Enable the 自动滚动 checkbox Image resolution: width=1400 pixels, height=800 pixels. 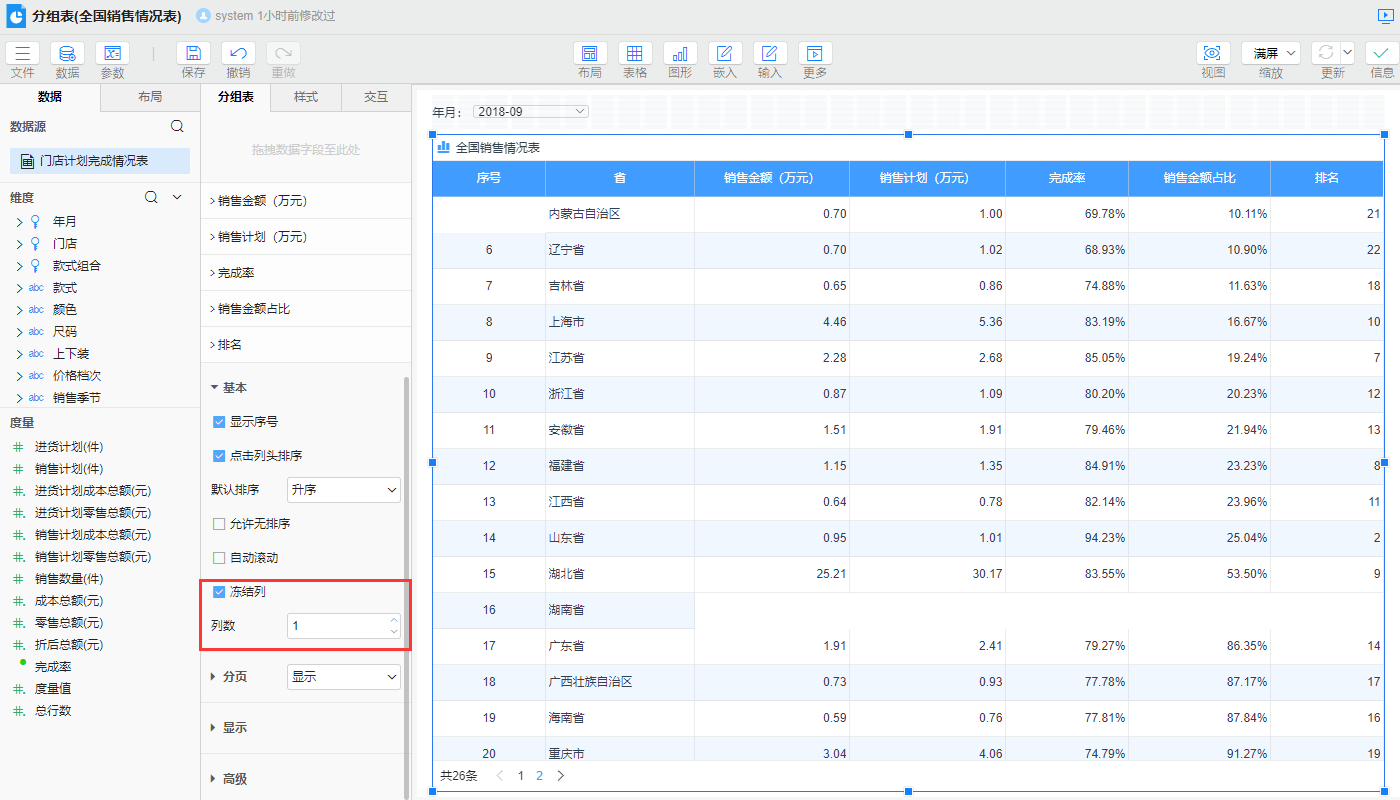pyautogui.click(x=219, y=558)
